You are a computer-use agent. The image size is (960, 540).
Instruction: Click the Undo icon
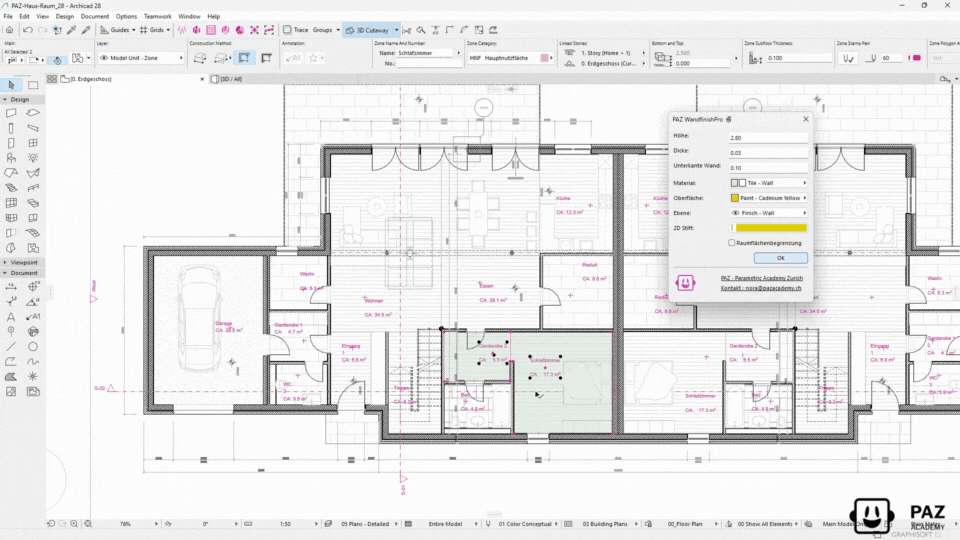[28, 30]
